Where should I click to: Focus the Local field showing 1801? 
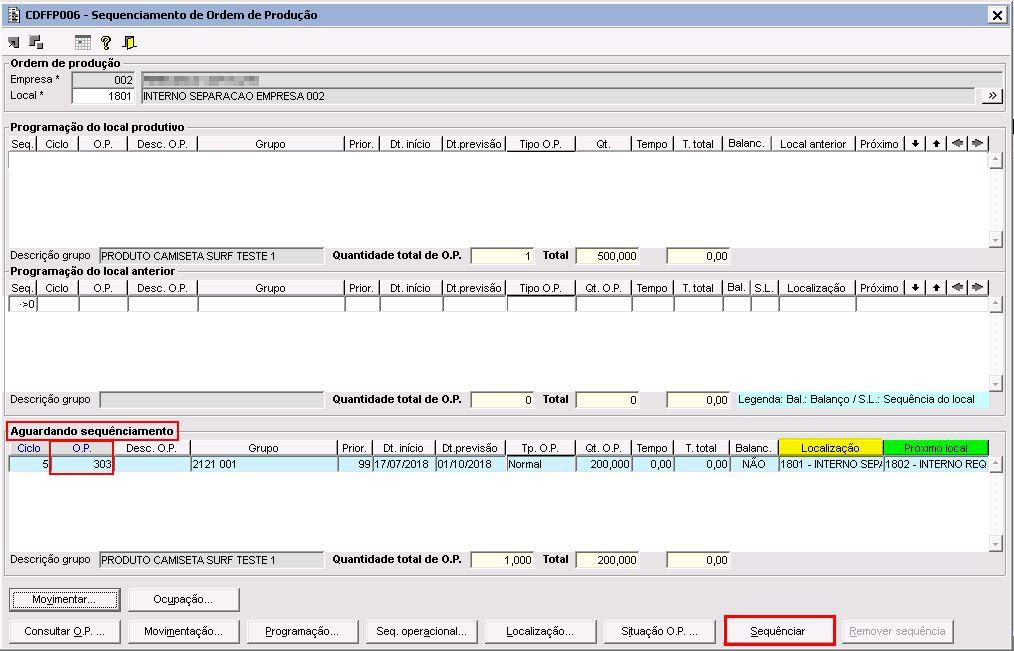(x=103, y=96)
